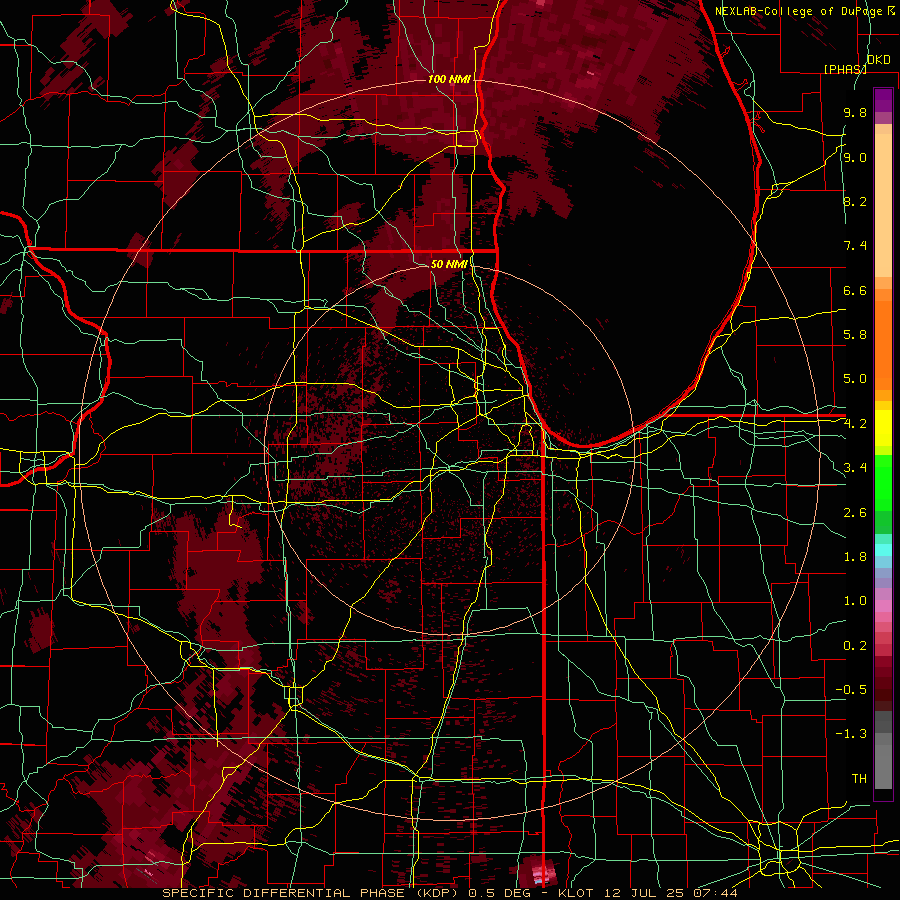Screen dimensions: 900x900
Task: Click the 7.4 scale label
Action: point(855,246)
